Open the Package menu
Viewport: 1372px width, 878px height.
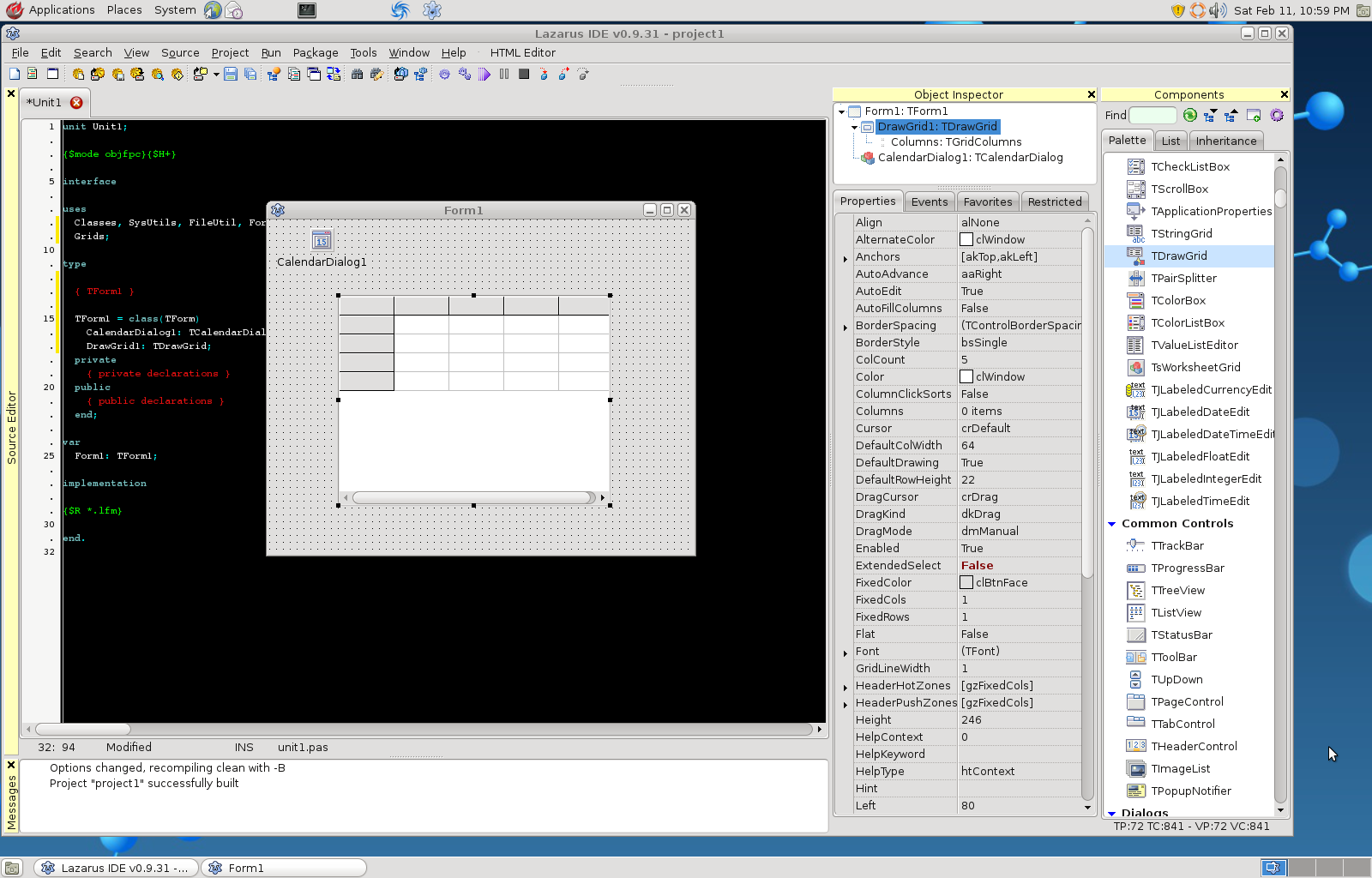click(316, 52)
